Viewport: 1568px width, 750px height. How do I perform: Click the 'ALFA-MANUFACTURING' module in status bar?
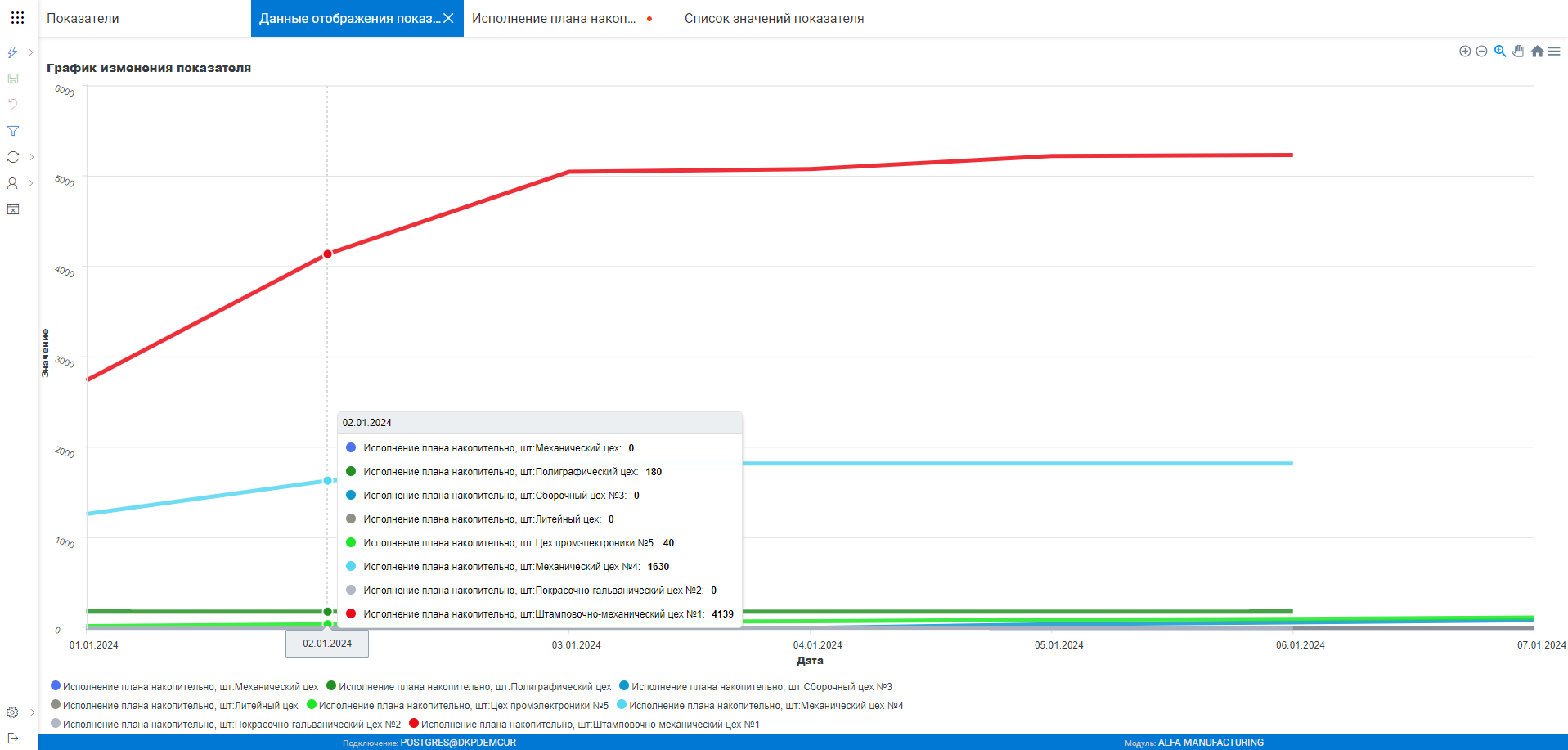coord(1211,743)
